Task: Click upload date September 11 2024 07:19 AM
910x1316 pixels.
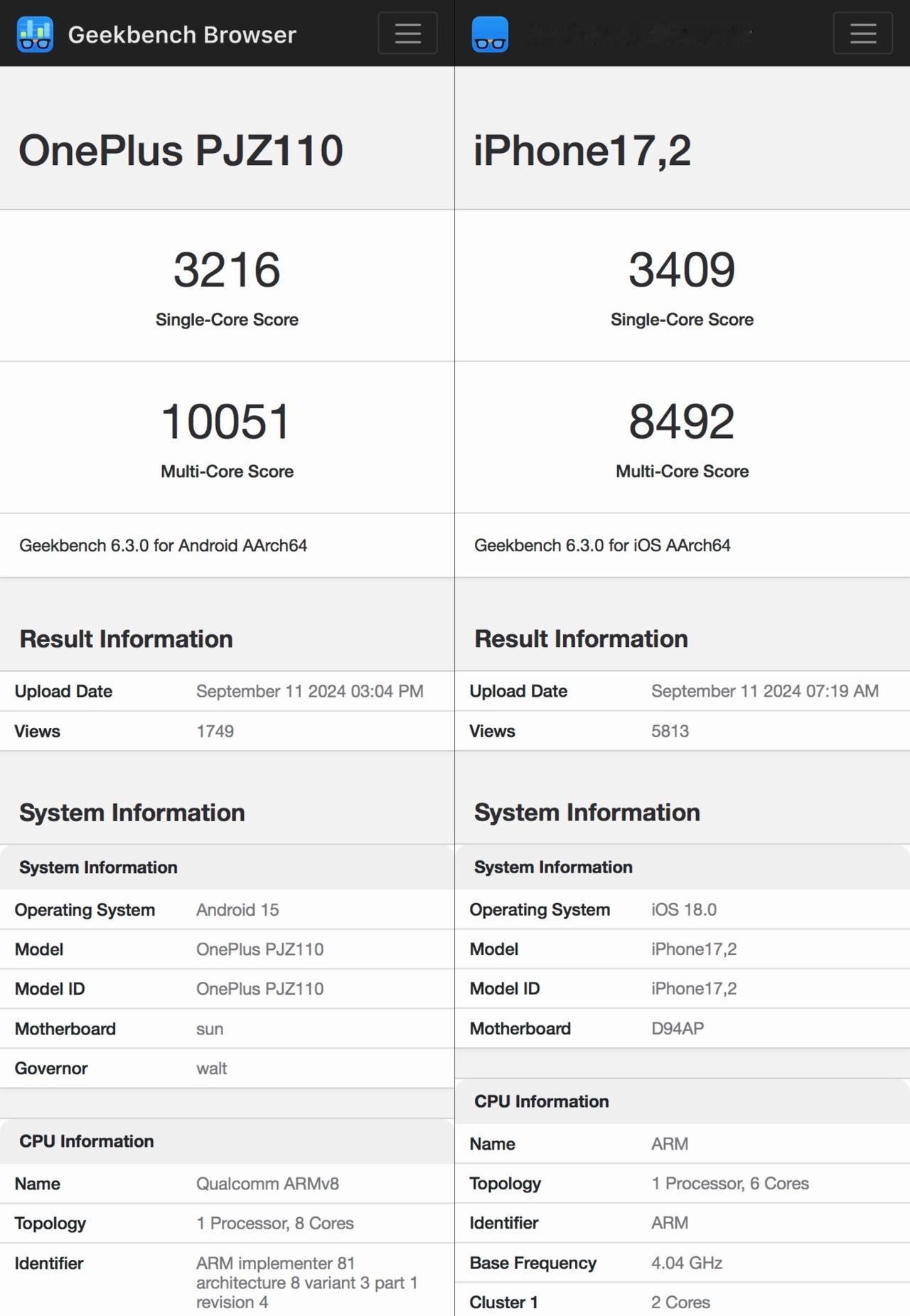Action: coord(765,691)
